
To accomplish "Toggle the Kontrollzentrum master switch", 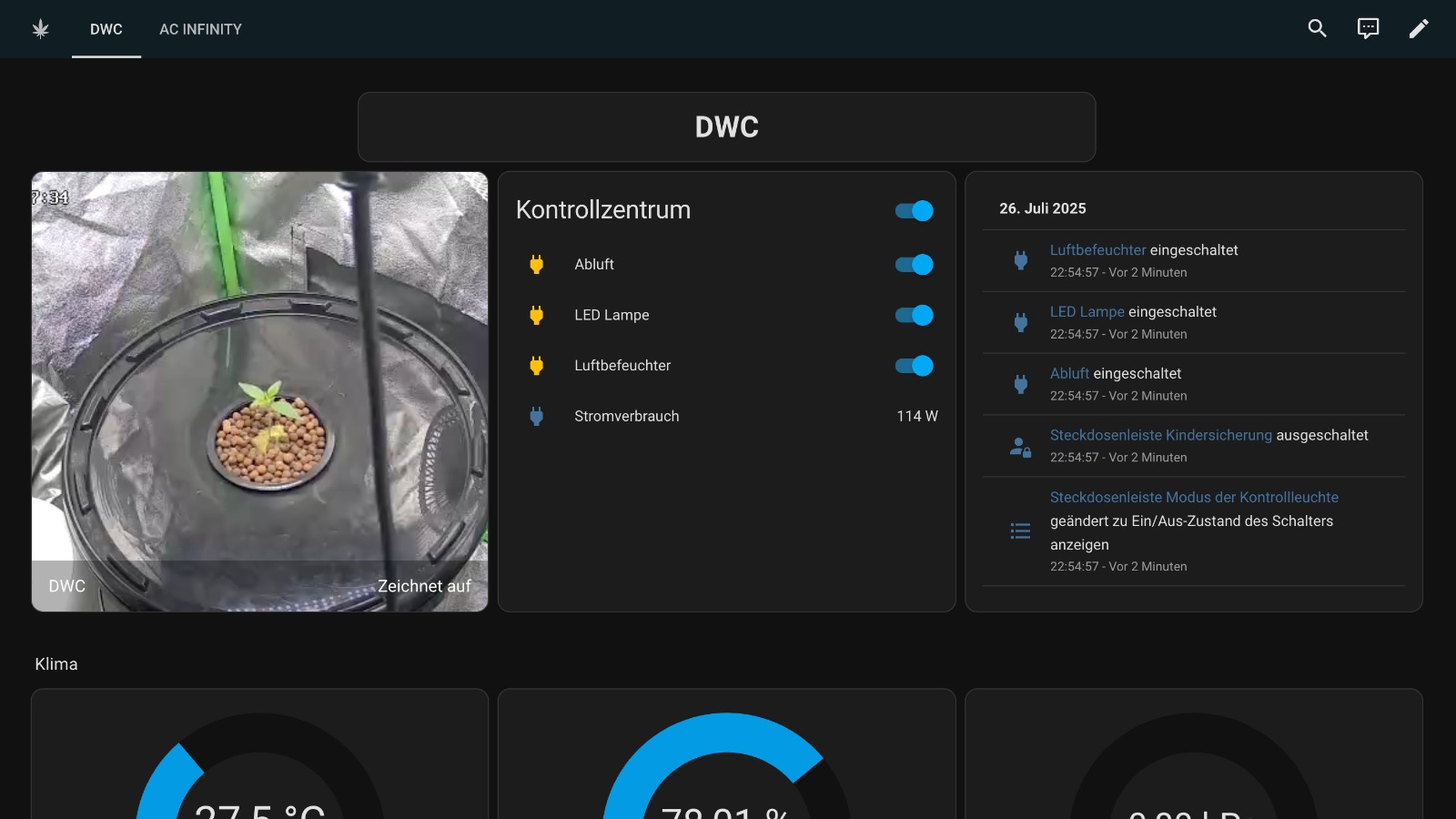I will click(914, 211).
